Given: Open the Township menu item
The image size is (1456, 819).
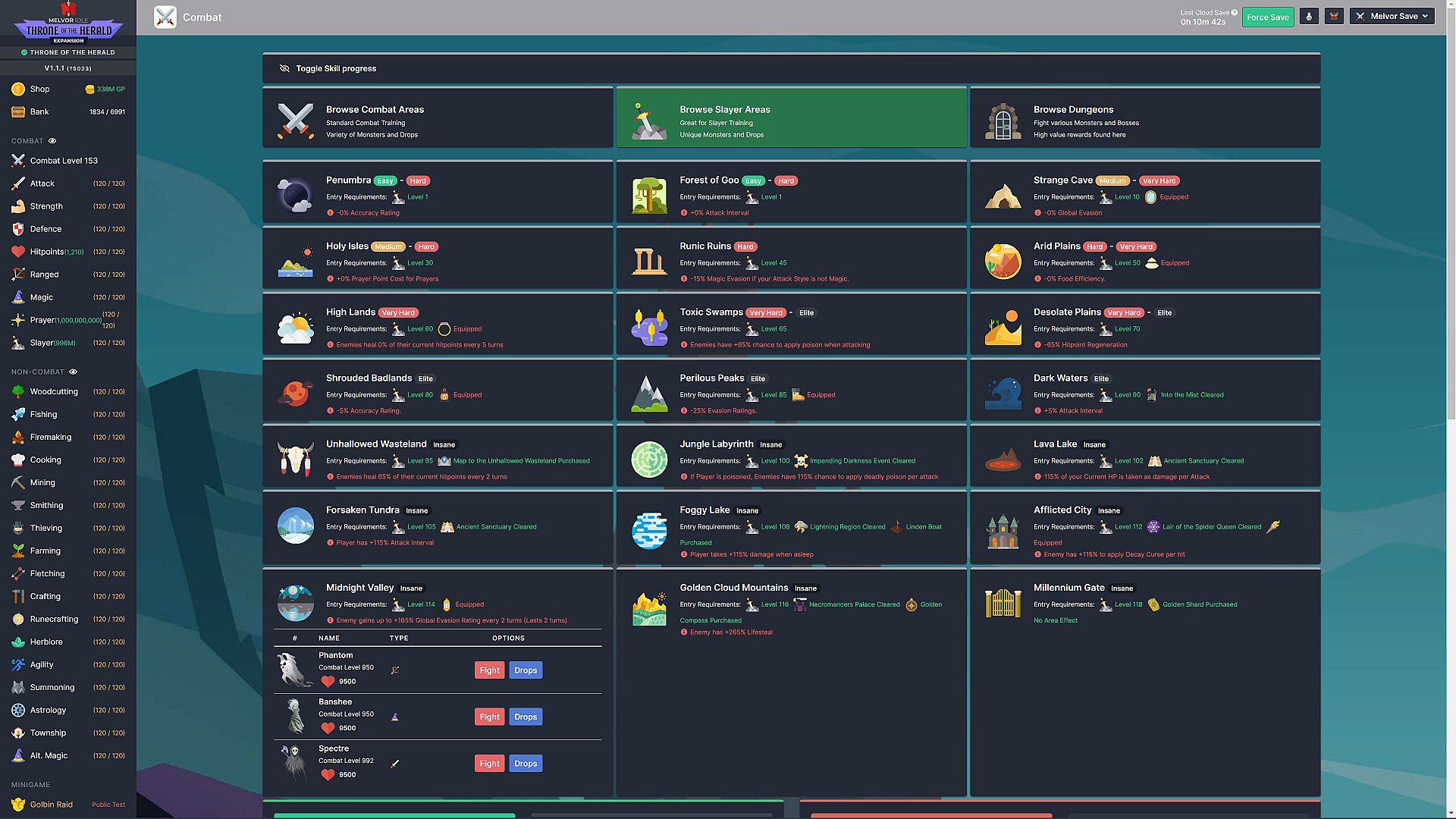Looking at the screenshot, I should 68,733.
